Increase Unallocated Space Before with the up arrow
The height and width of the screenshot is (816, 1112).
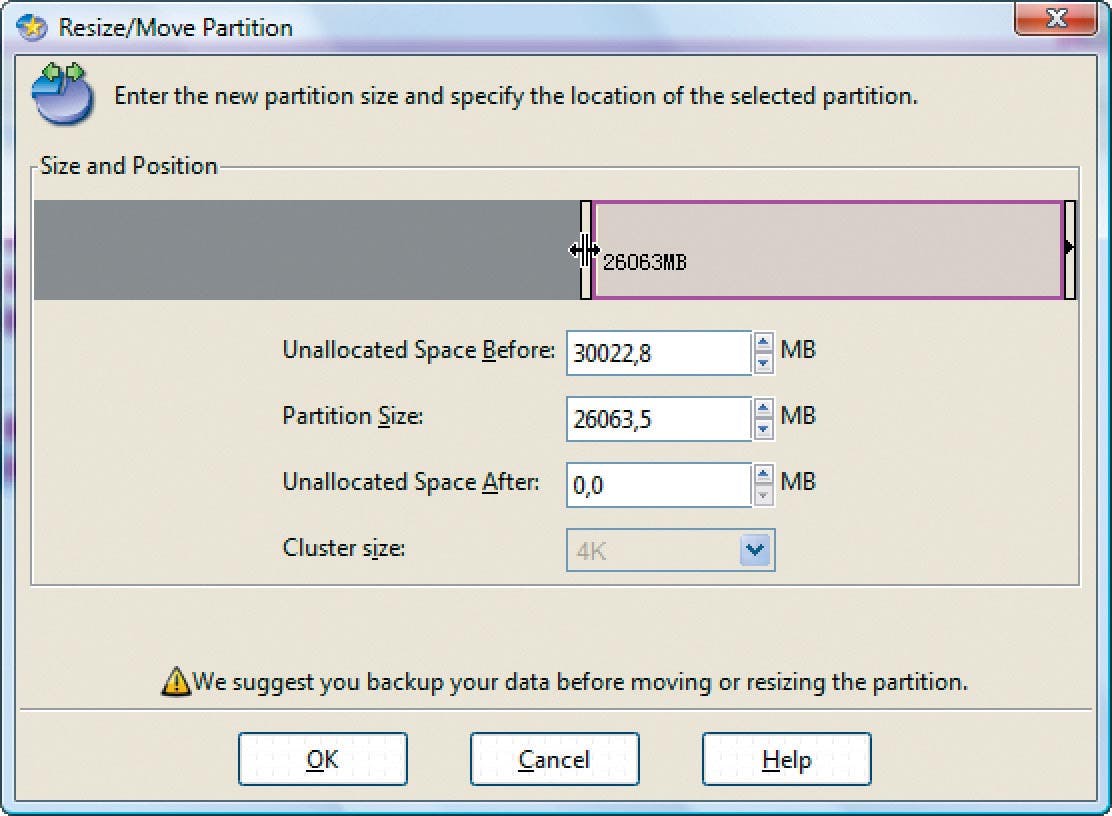pos(764,342)
